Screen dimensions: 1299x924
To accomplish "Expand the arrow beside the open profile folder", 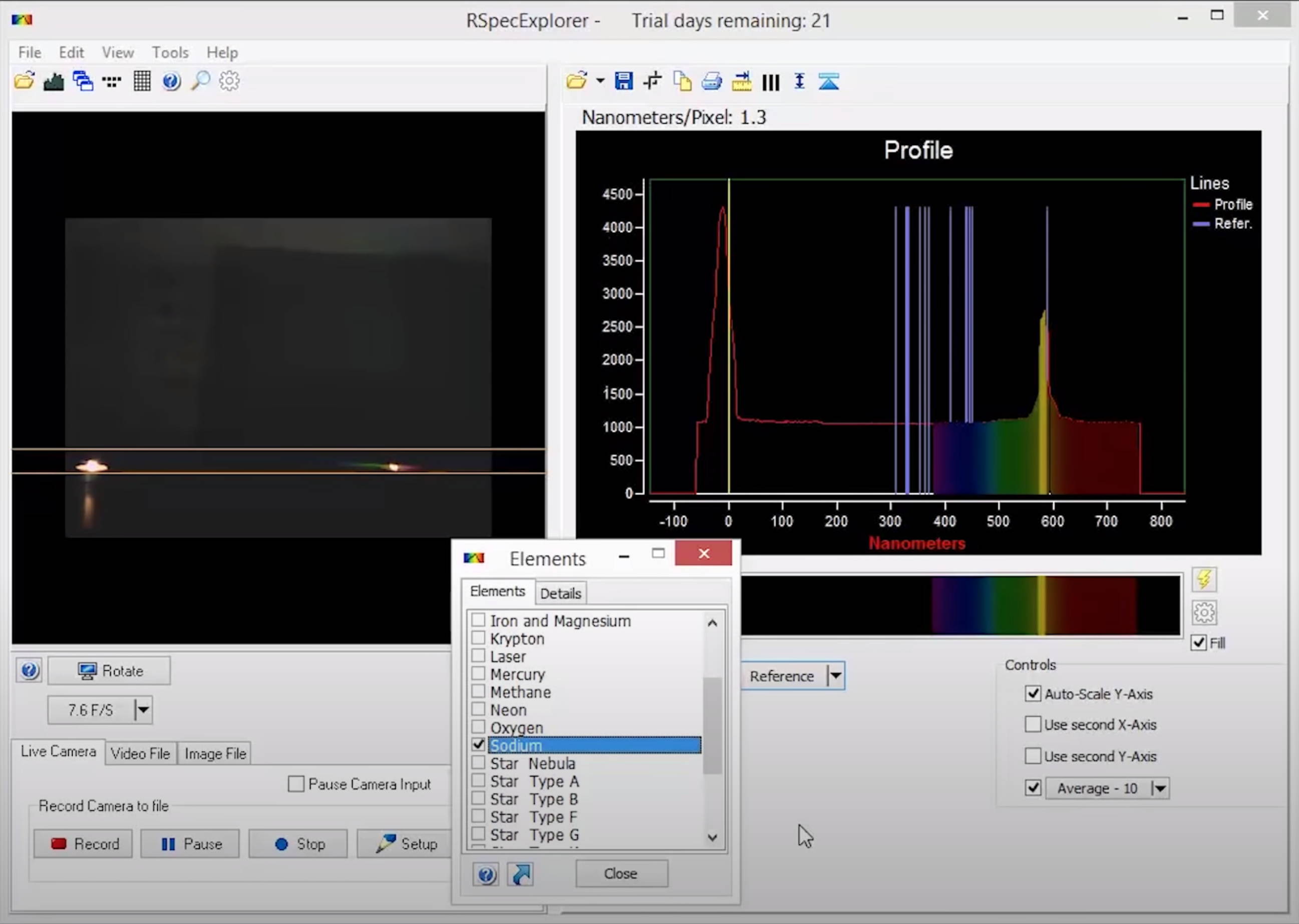I will [x=600, y=82].
